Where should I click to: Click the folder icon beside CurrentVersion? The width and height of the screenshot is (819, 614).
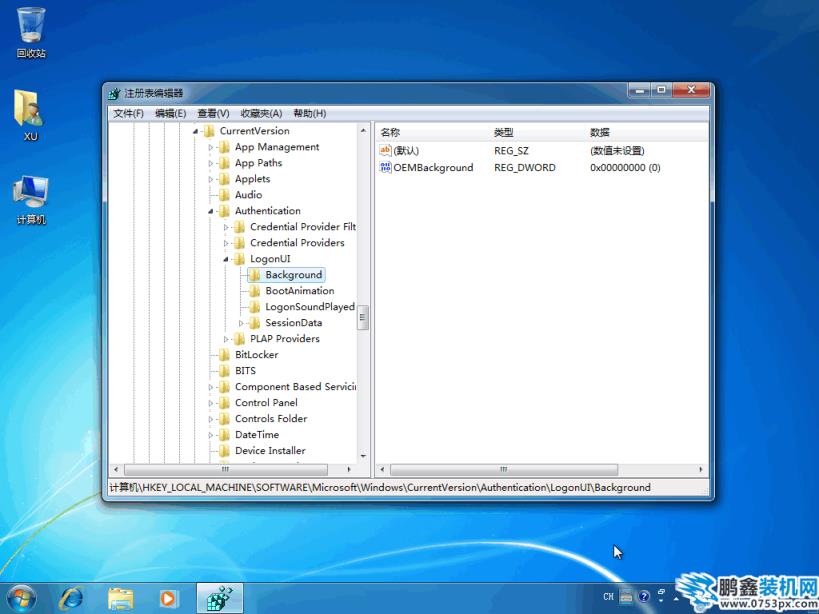[209, 131]
